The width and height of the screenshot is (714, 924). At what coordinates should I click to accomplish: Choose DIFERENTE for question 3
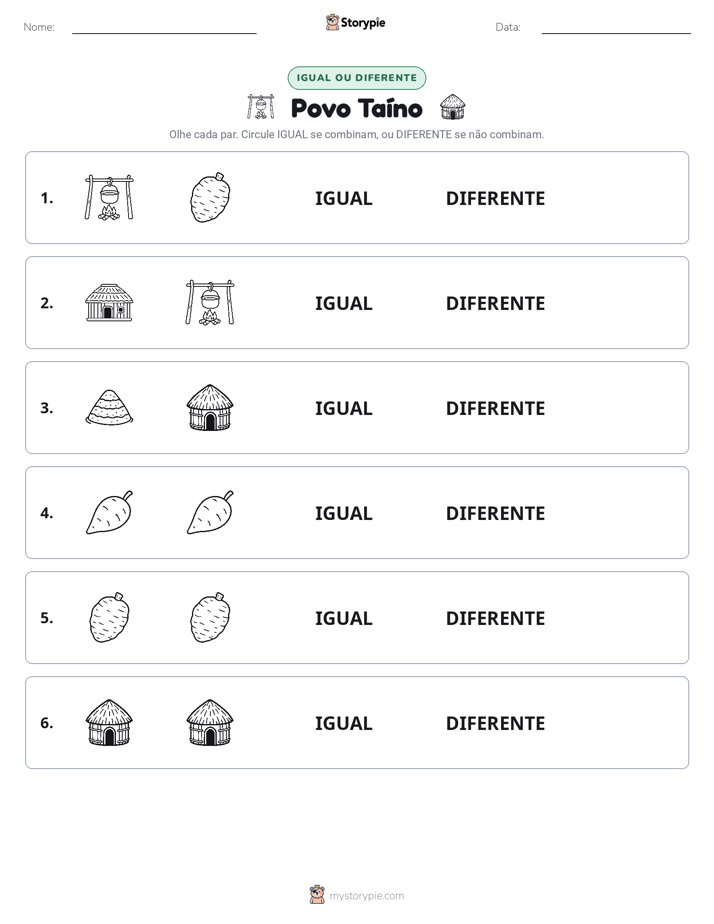tap(495, 408)
